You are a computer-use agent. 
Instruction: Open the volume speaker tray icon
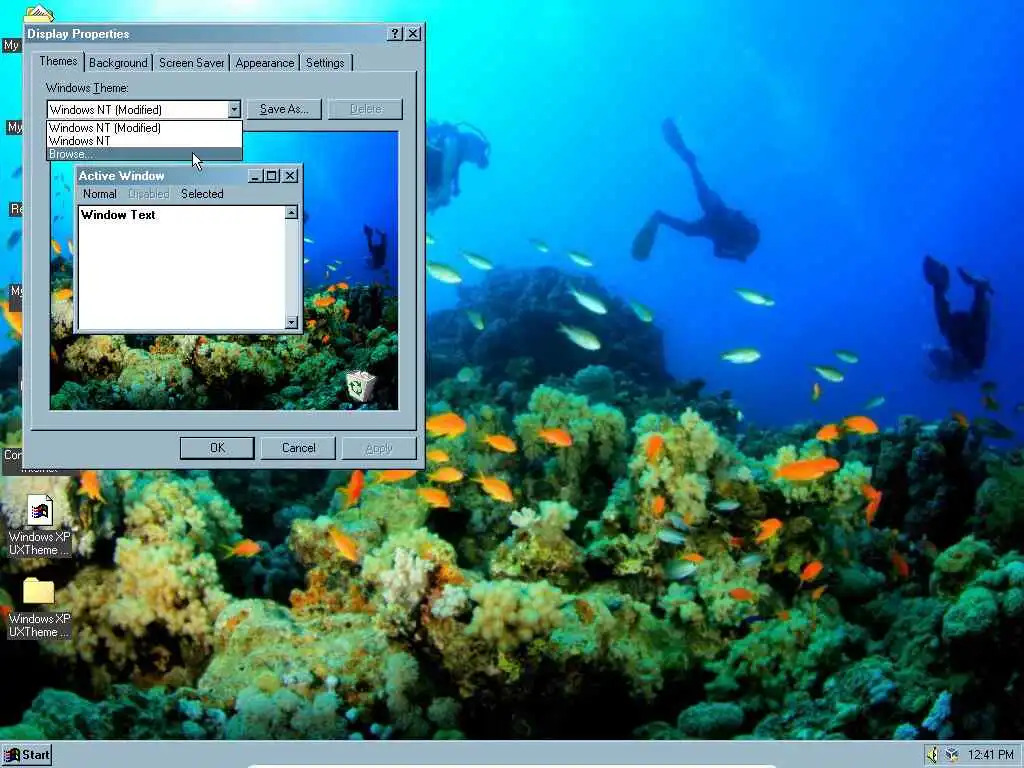click(933, 755)
